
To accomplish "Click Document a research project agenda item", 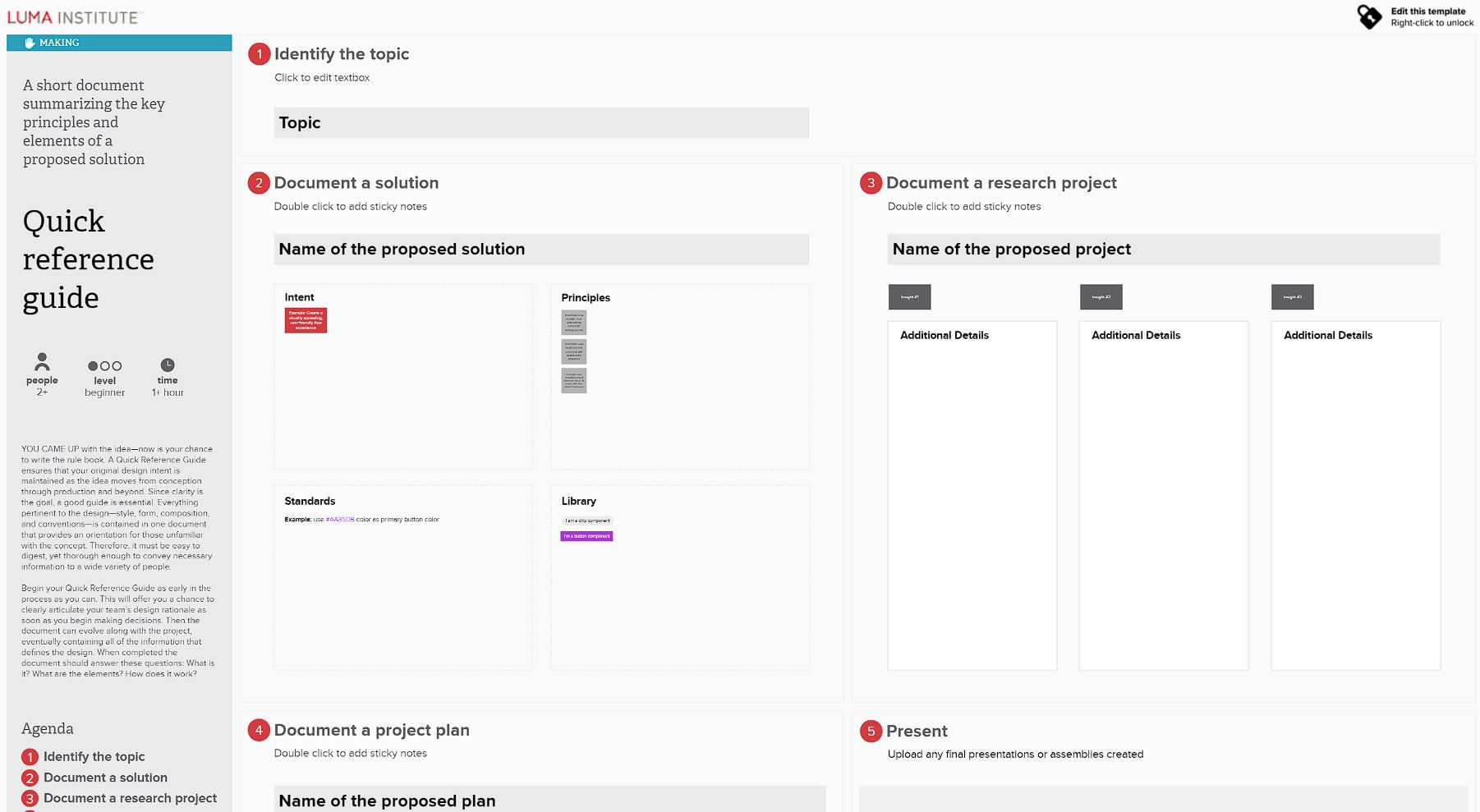I will click(130, 798).
